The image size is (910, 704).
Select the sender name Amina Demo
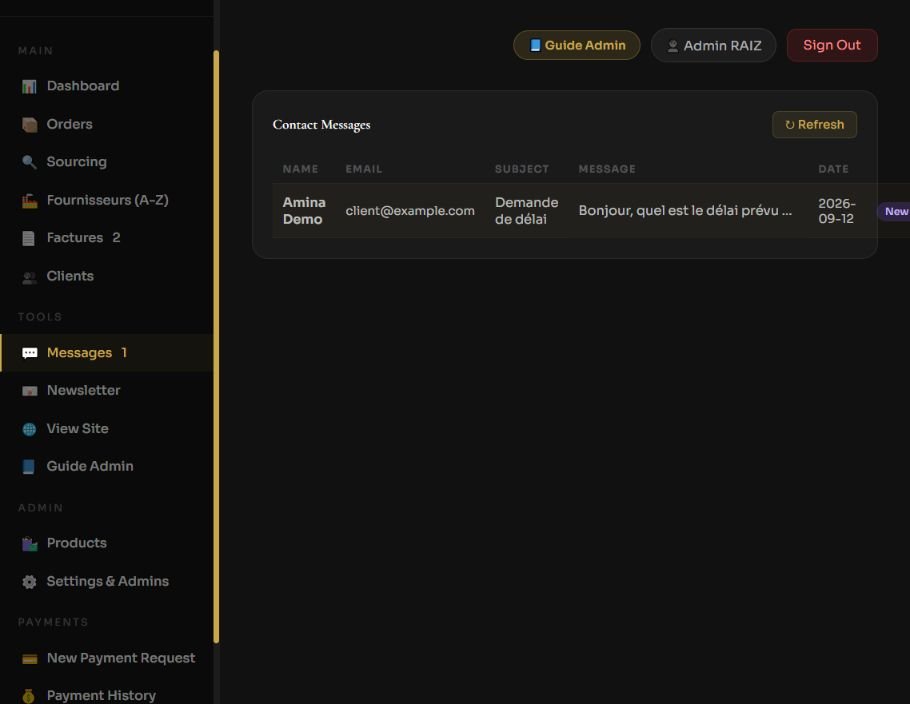click(304, 211)
